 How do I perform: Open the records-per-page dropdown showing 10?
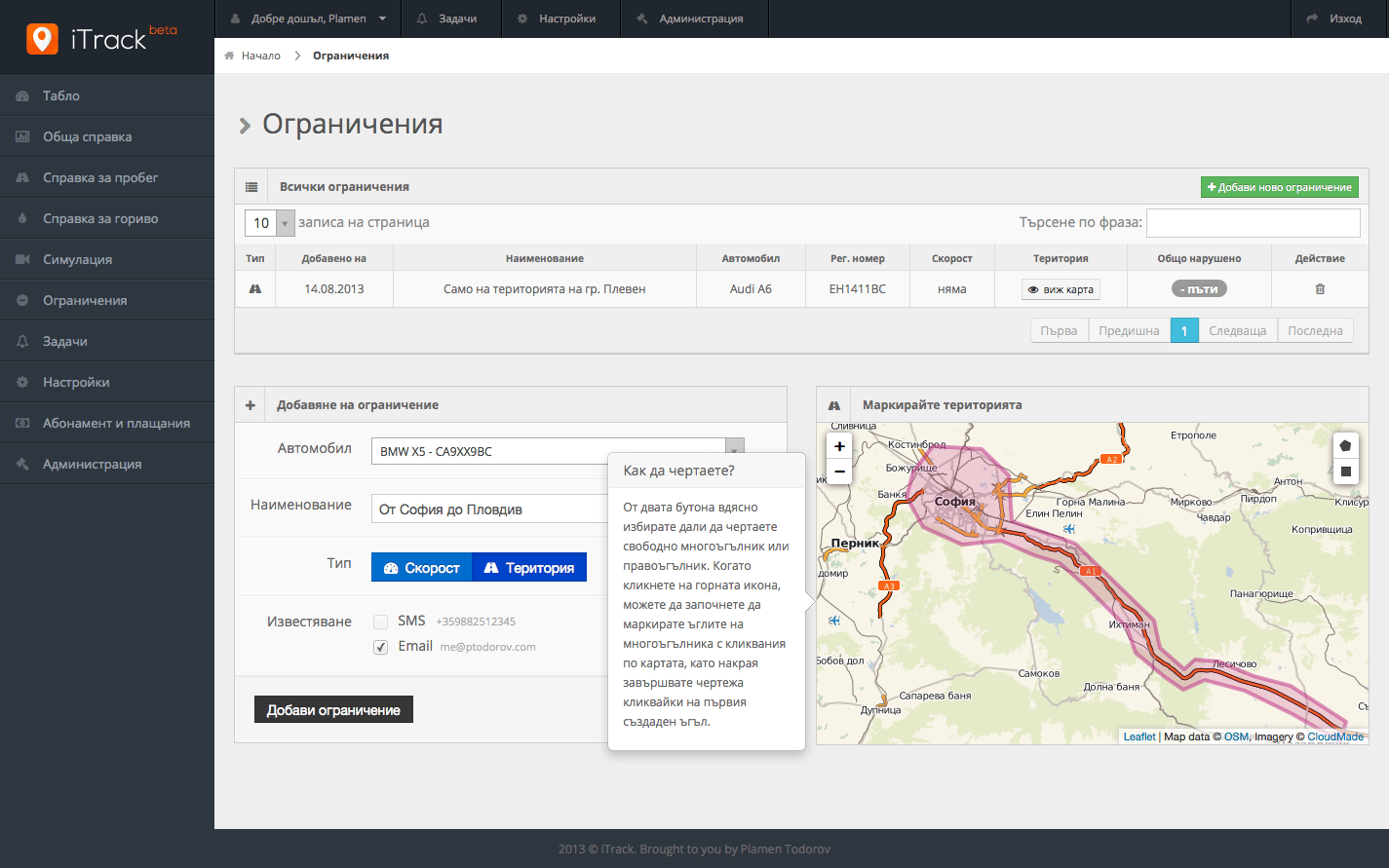click(269, 223)
